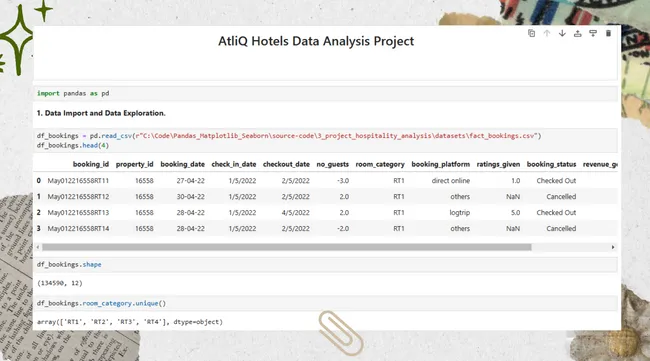
Task: Click the room_category.unique() code cell
Action: point(325,303)
